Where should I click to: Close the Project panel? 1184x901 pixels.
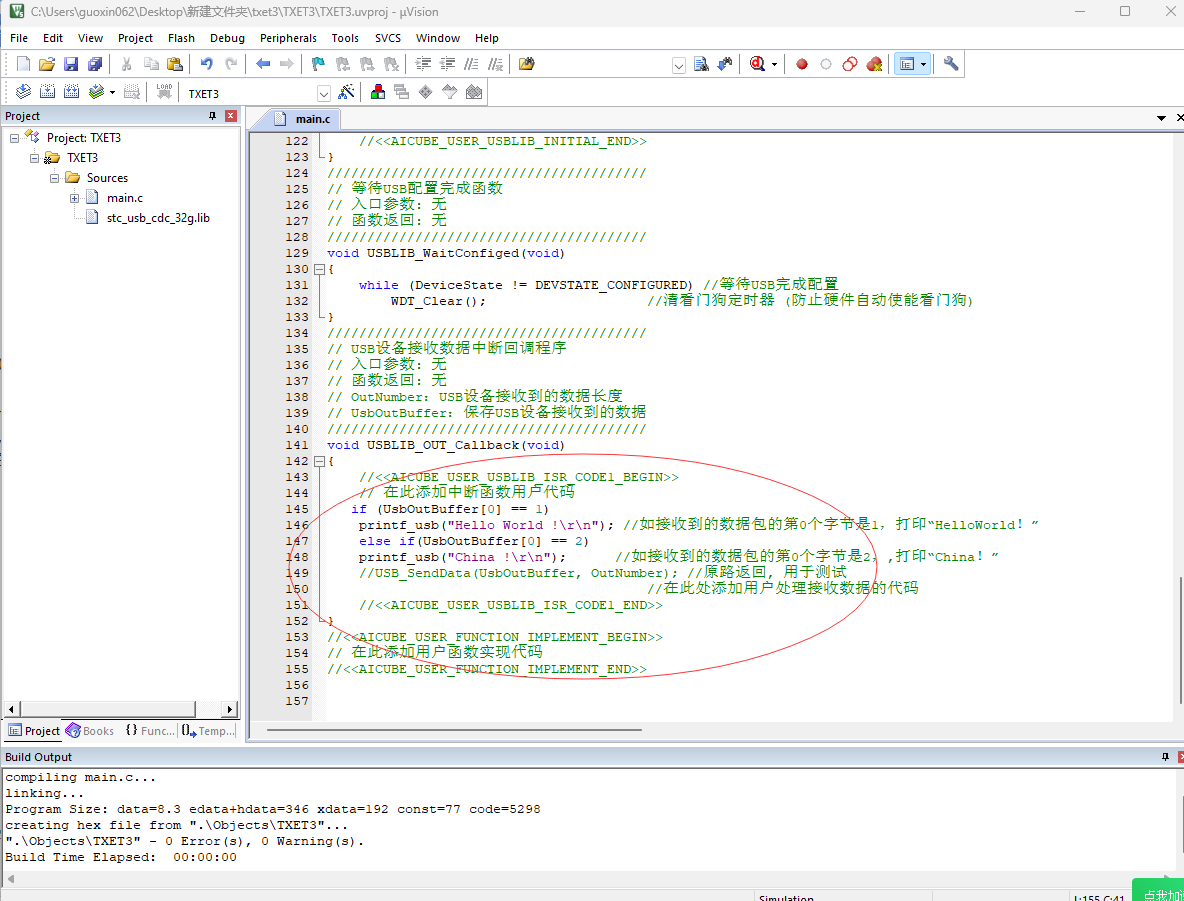[231, 116]
